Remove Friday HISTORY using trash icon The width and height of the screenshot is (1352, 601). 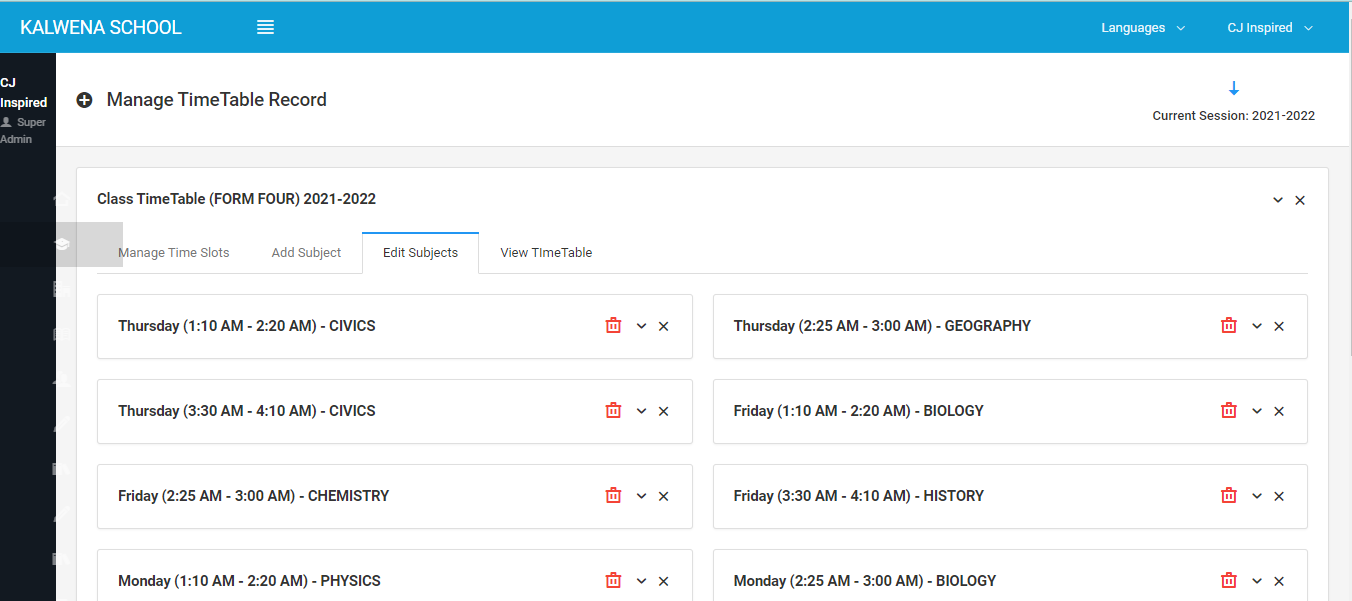pyautogui.click(x=1228, y=496)
